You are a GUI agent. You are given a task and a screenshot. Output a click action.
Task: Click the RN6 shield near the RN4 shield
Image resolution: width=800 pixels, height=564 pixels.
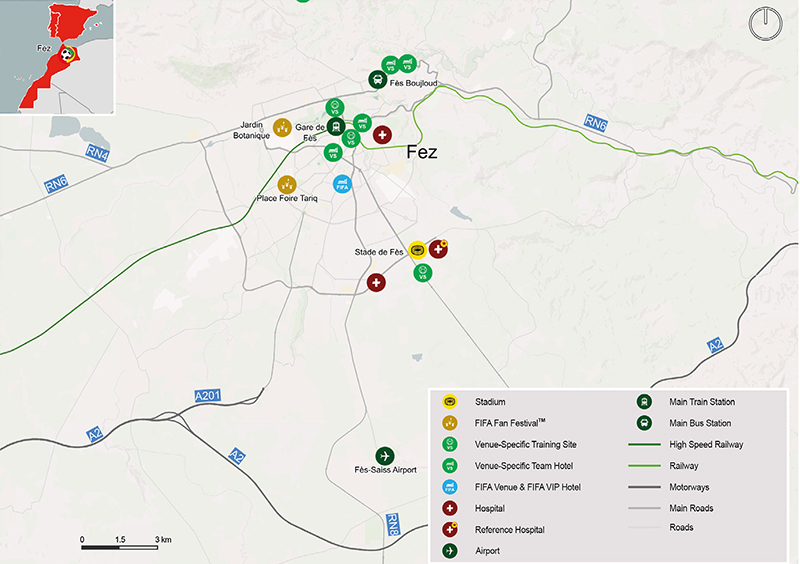pyautogui.click(x=56, y=184)
